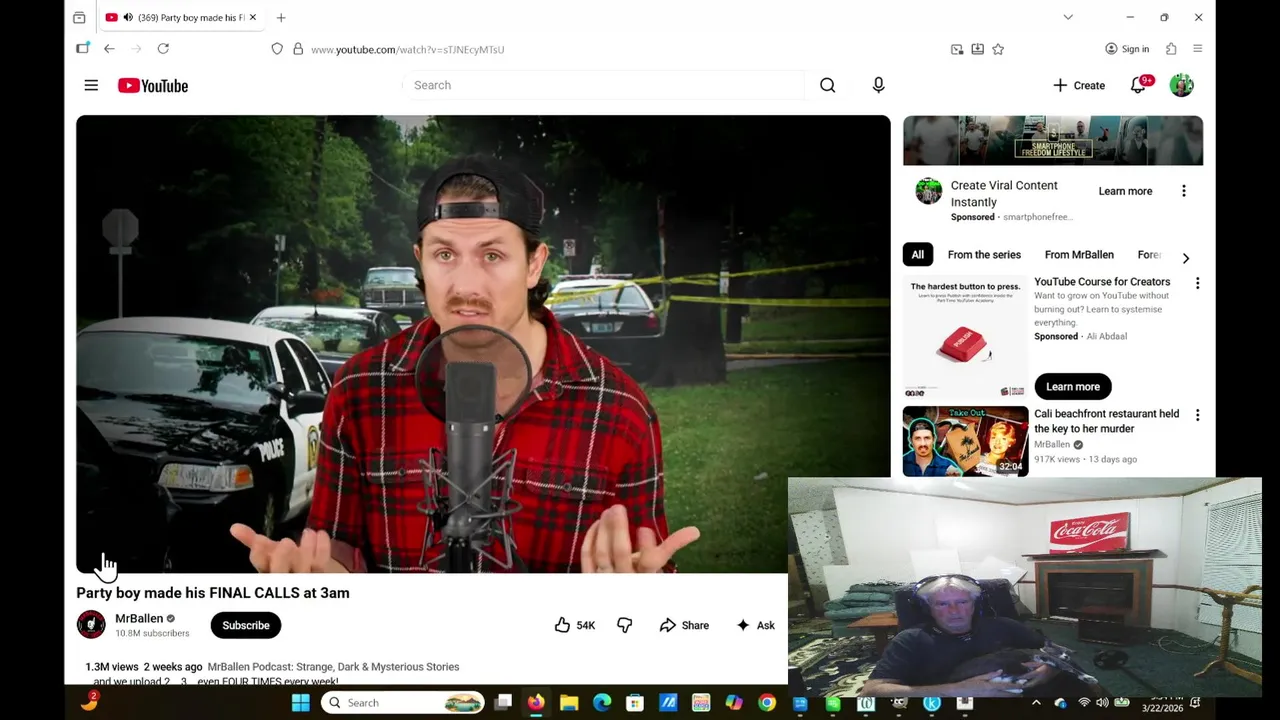The width and height of the screenshot is (1280, 720).
Task: Open the Firefox application menu
Action: pyautogui.click(x=1197, y=49)
